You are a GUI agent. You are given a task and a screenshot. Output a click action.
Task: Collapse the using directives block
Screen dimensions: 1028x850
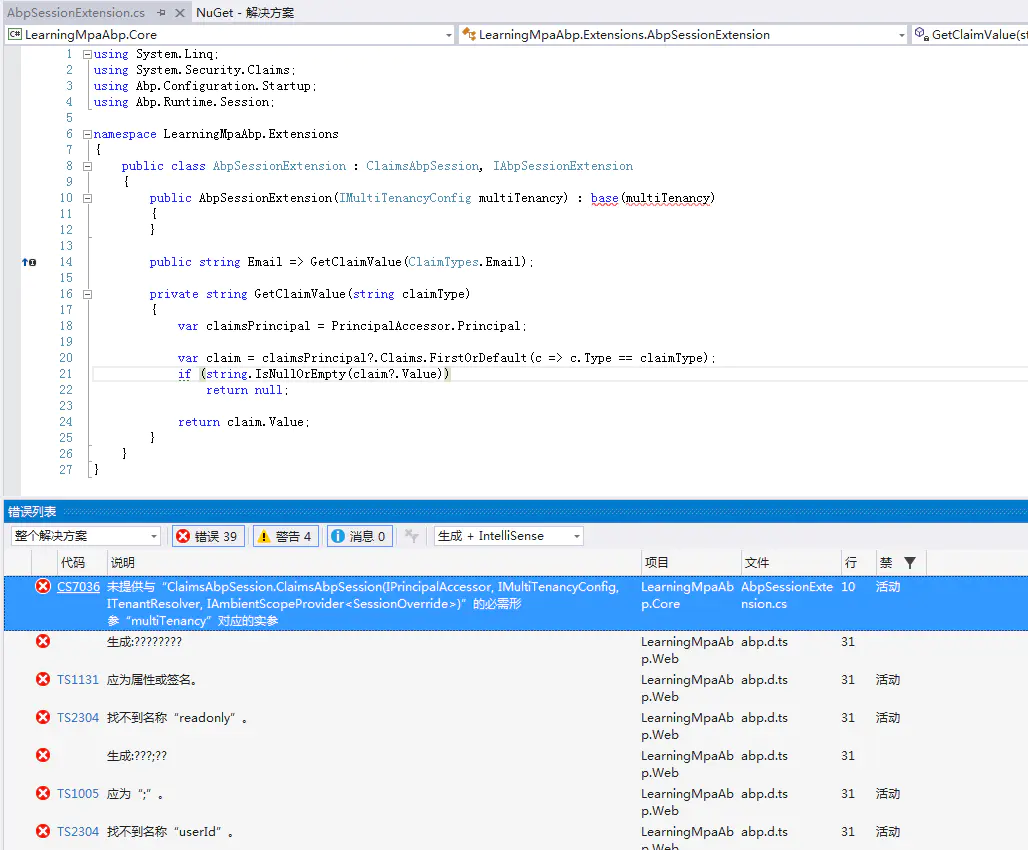point(87,54)
